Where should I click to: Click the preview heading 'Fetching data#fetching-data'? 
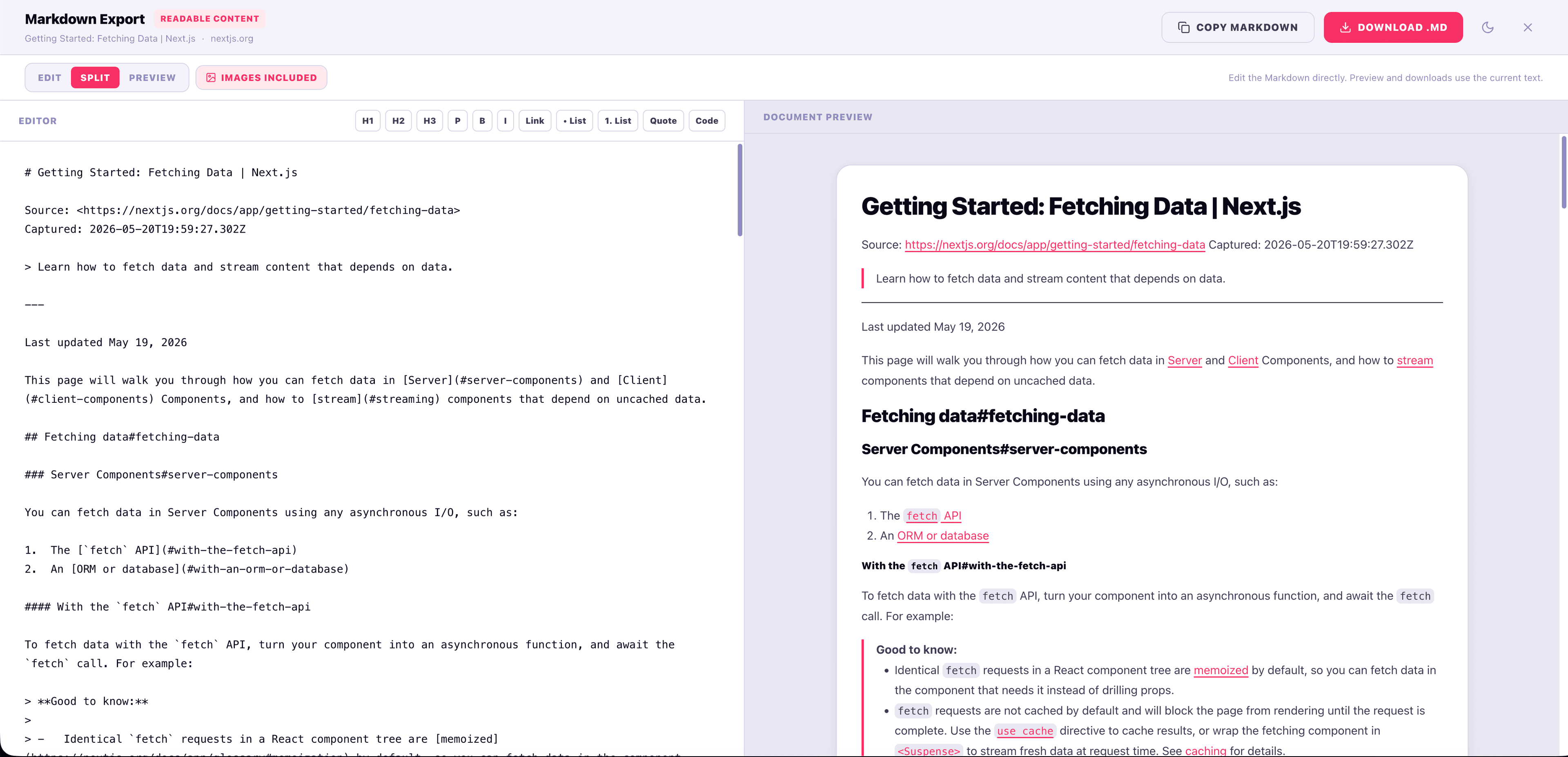(x=982, y=415)
